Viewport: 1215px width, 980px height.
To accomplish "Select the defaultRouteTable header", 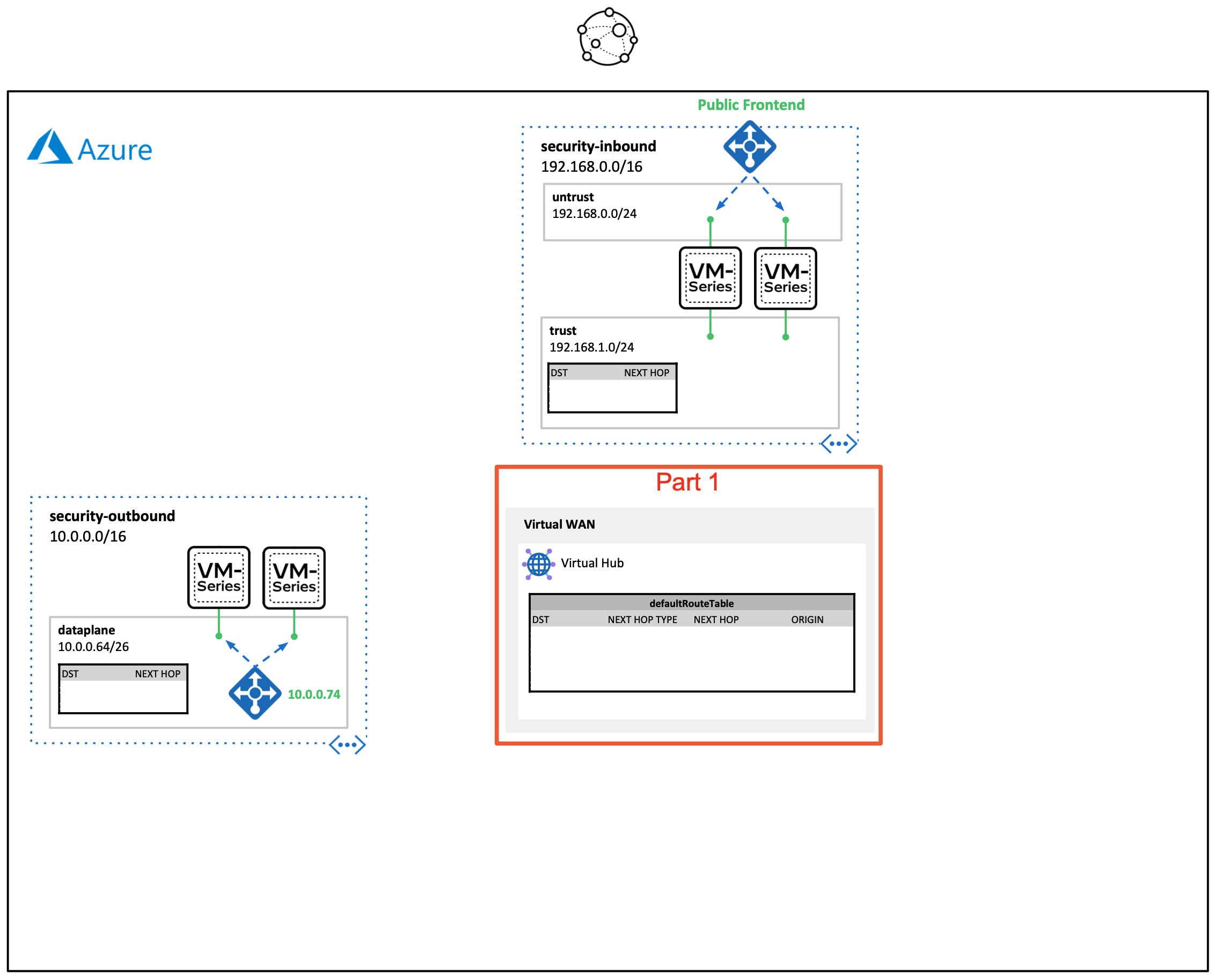I will (x=691, y=603).
